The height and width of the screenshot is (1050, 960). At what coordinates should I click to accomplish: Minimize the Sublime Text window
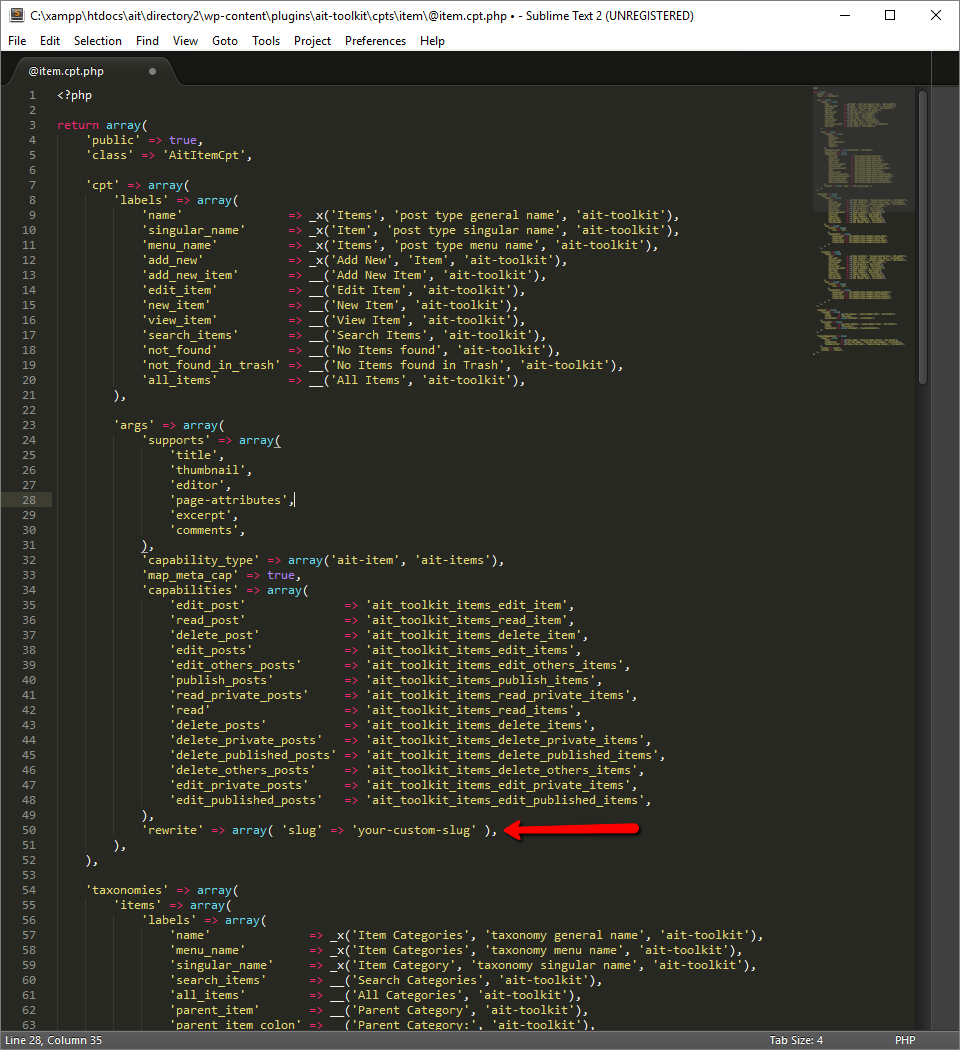pyautogui.click(x=844, y=15)
